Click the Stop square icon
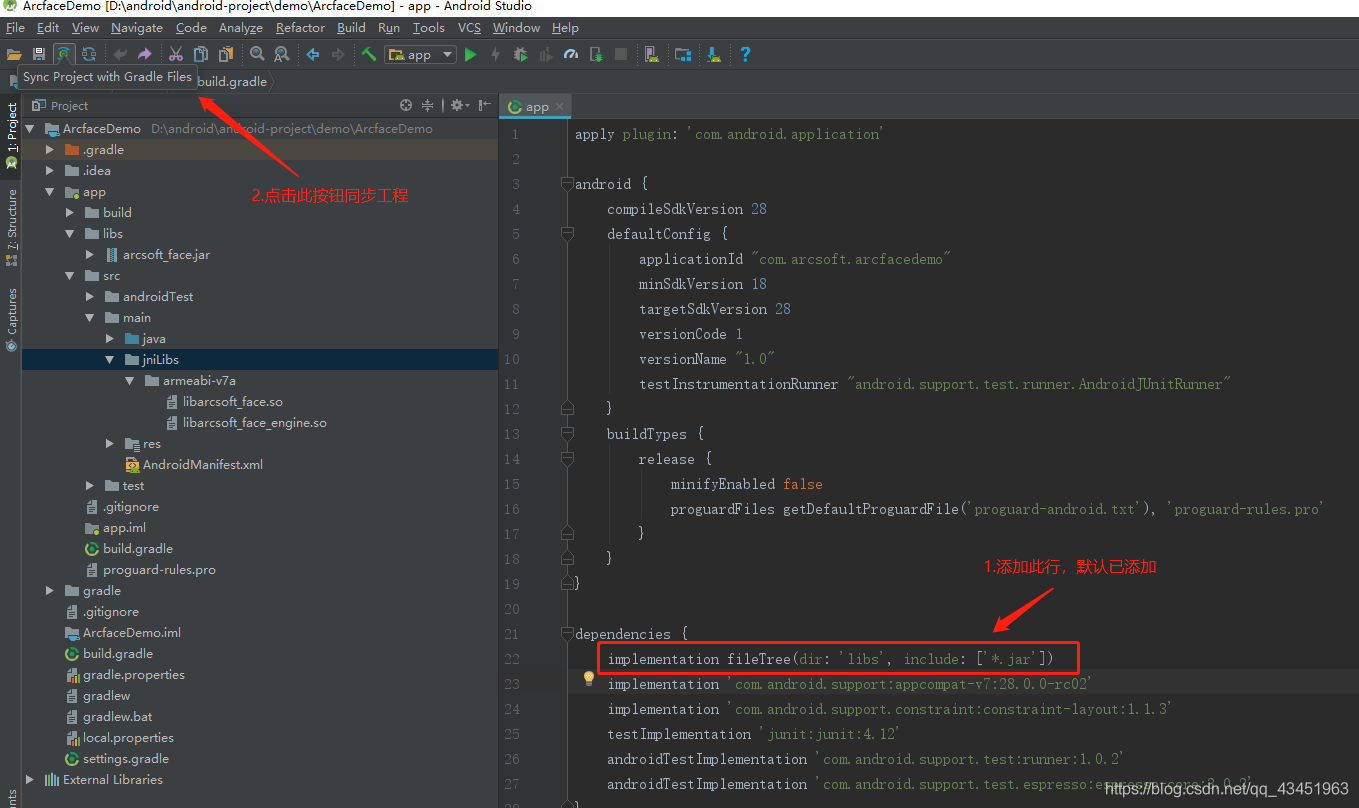The image size is (1359, 808). [621, 54]
